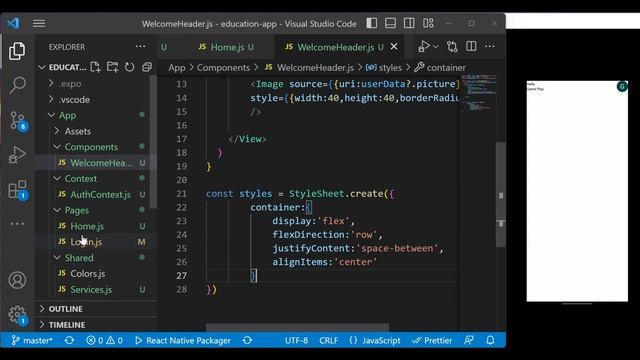Screen dimensions: 640x360
Task: Open Services.js in the file tree
Action: click(x=96, y=289)
